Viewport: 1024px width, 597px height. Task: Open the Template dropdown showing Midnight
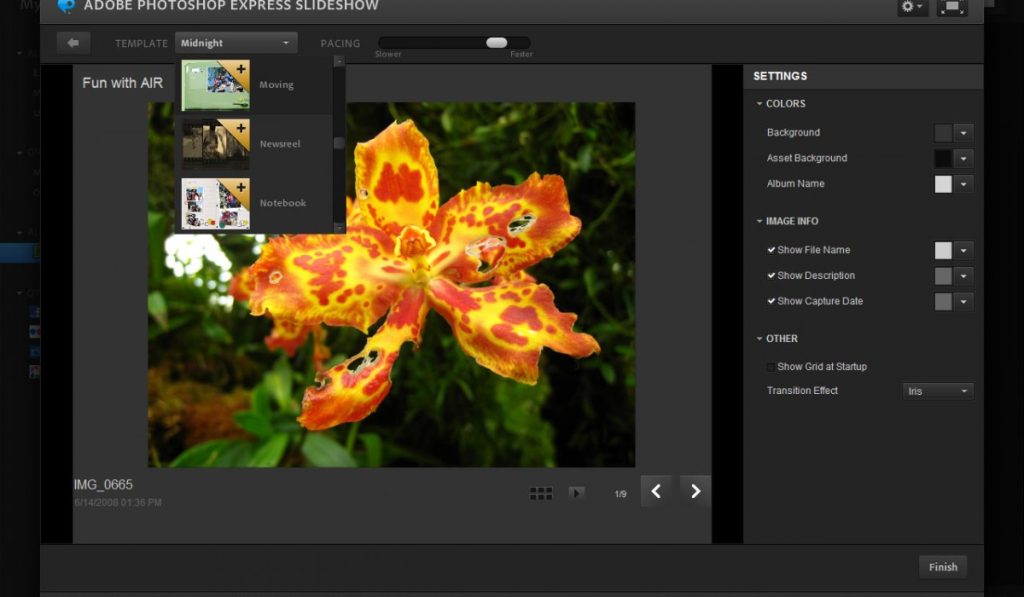pos(236,43)
